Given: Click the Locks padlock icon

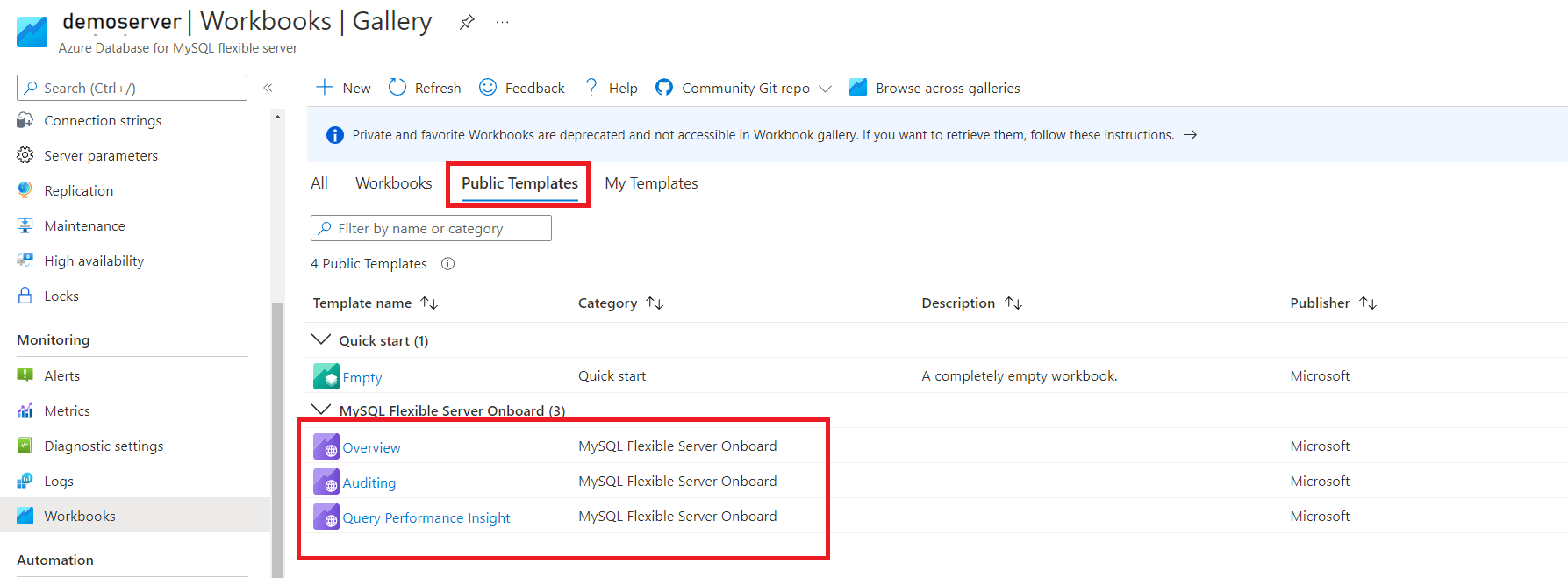Looking at the screenshot, I should click(25, 296).
